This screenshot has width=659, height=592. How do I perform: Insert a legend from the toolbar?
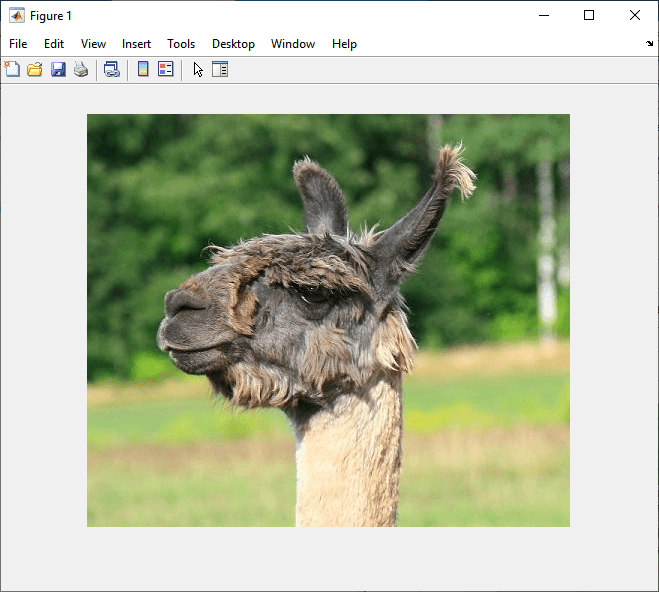click(166, 69)
